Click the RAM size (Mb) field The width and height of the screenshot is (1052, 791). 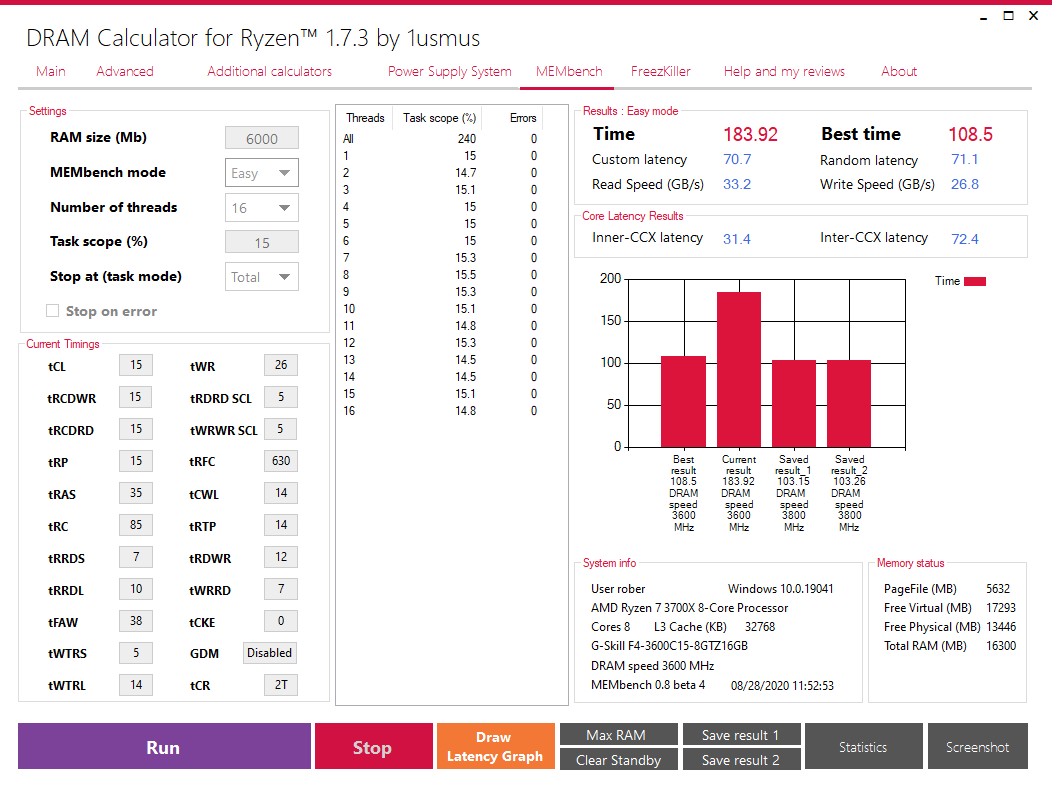(x=262, y=138)
